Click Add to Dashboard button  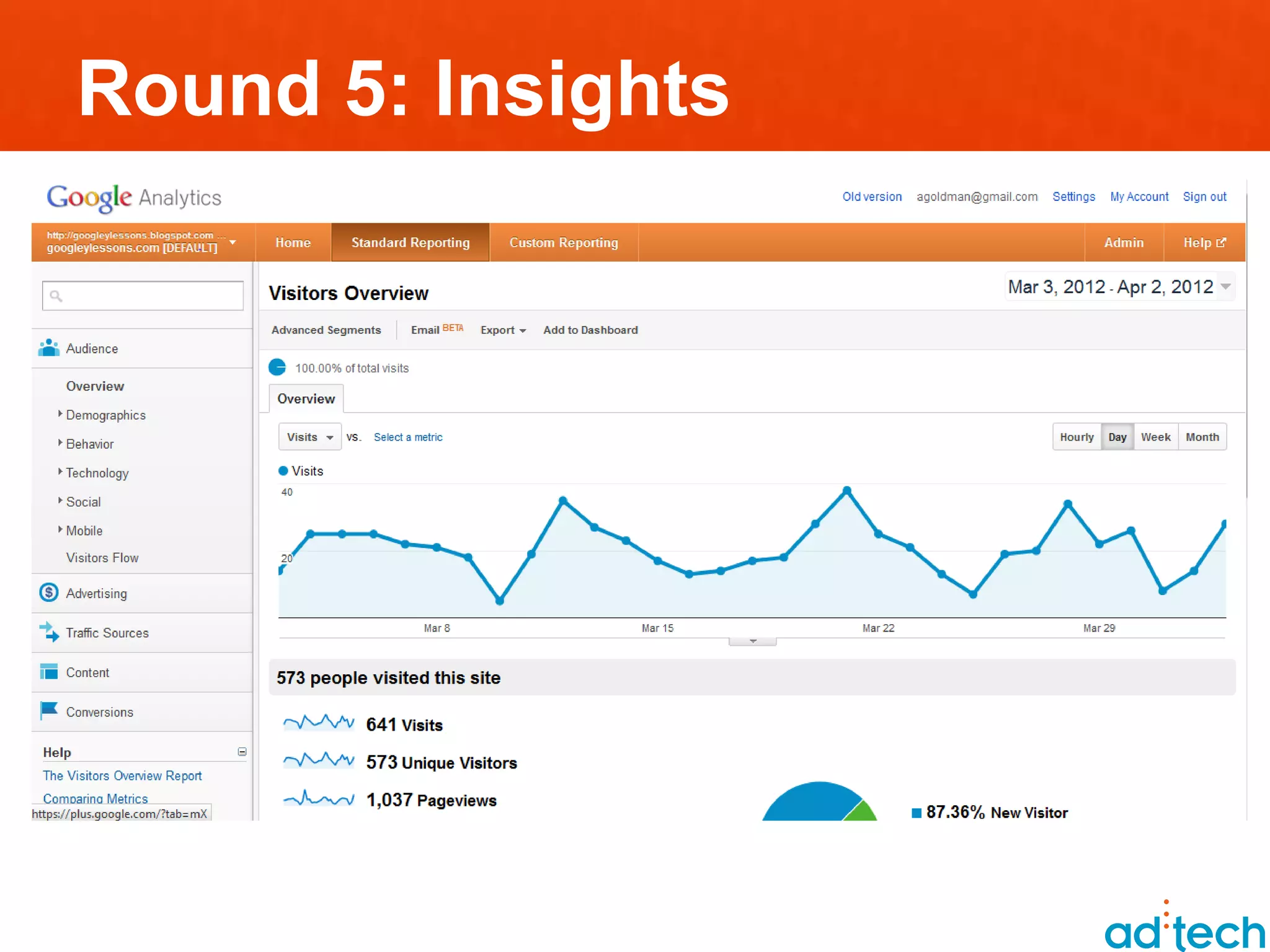click(x=590, y=330)
